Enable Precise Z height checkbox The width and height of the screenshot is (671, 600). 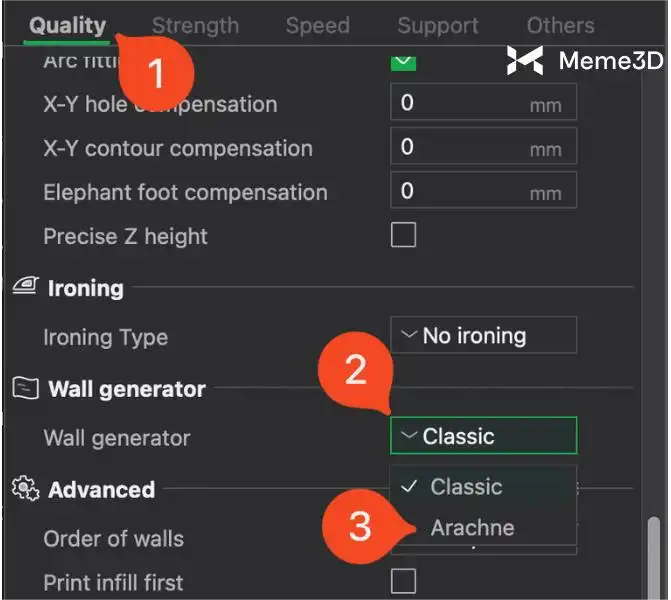[403, 236]
